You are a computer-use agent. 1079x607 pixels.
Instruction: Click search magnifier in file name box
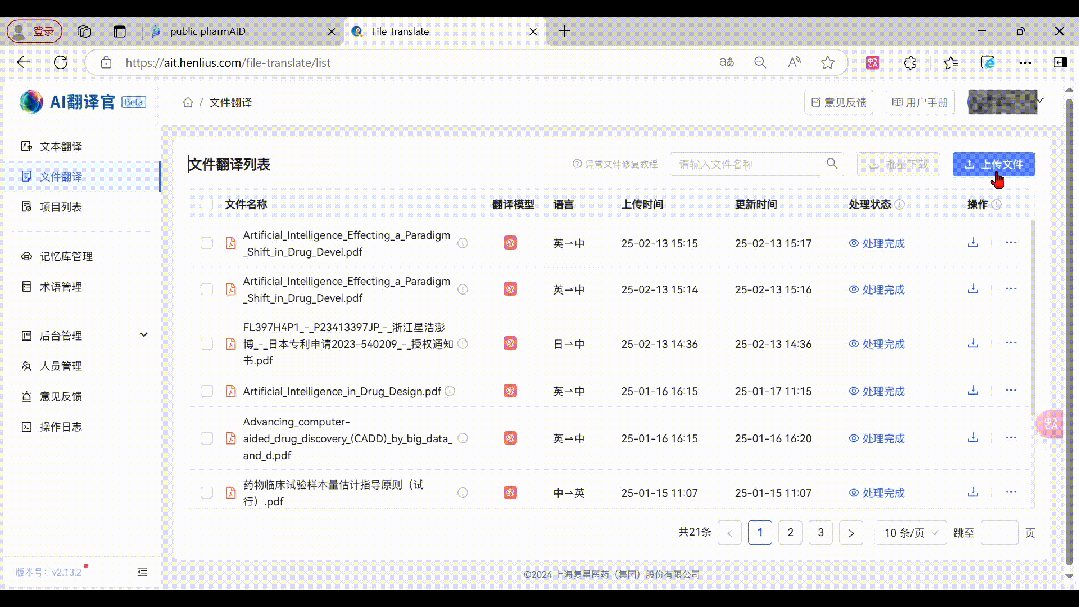(x=832, y=164)
